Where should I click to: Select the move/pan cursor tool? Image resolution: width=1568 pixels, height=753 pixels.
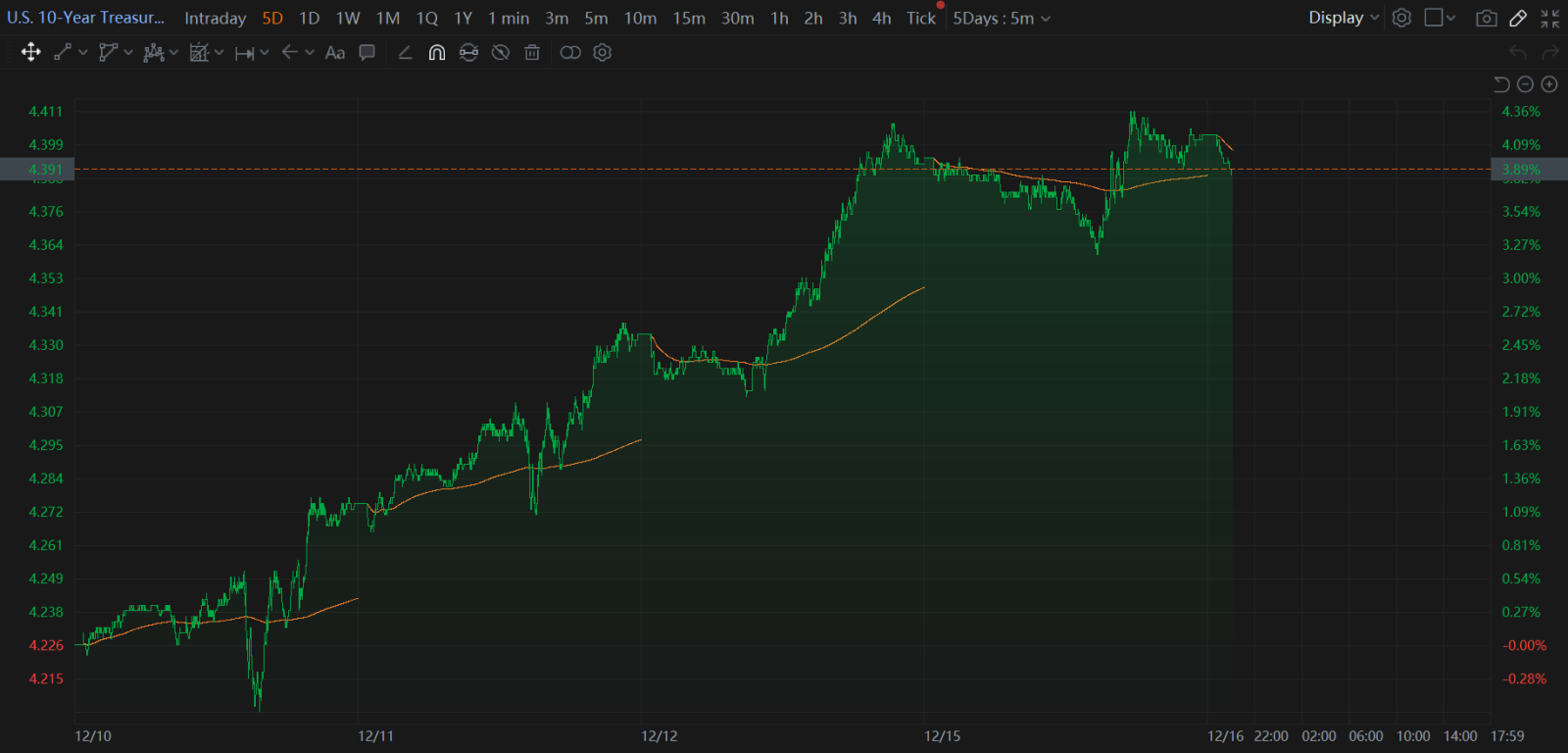point(30,52)
